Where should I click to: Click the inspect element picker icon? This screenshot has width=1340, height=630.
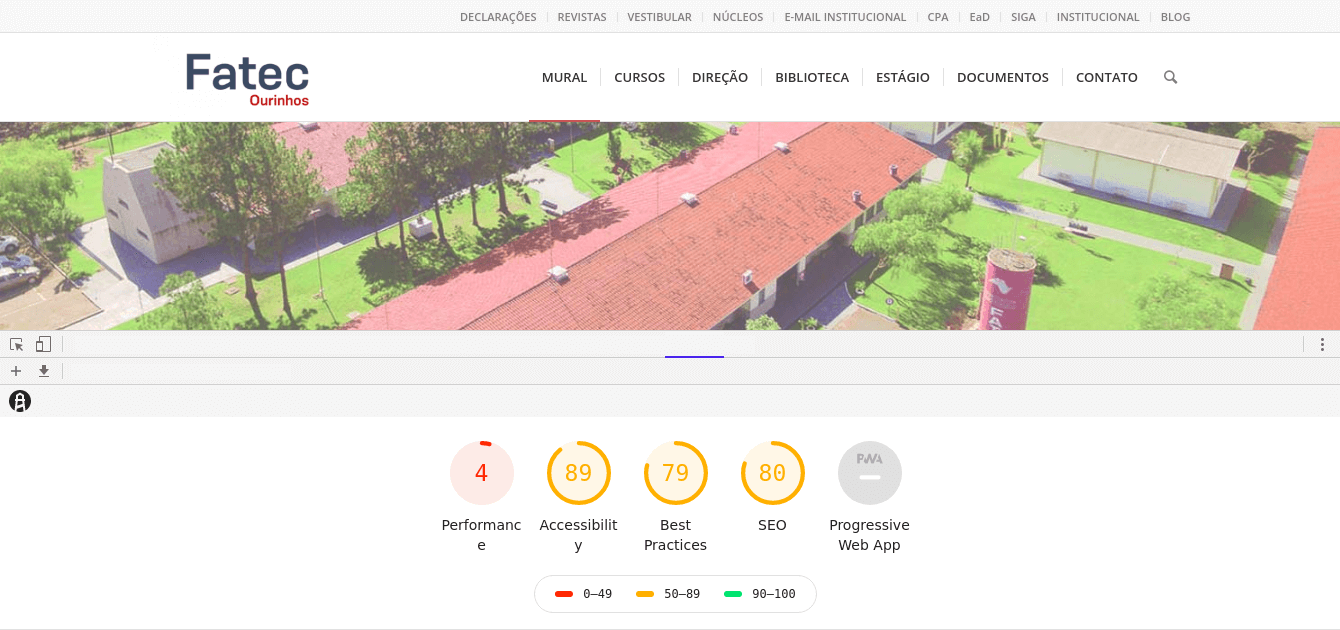(16, 344)
